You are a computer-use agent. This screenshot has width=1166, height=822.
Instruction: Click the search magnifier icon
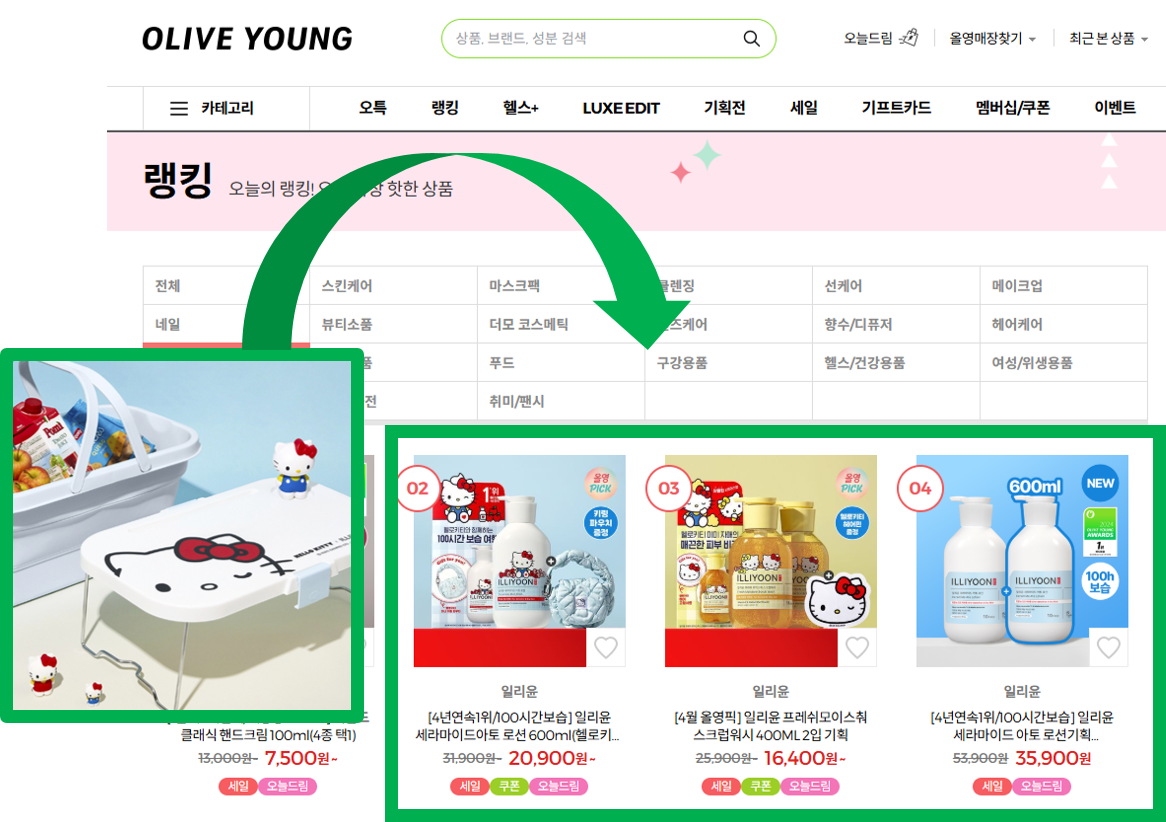752,39
